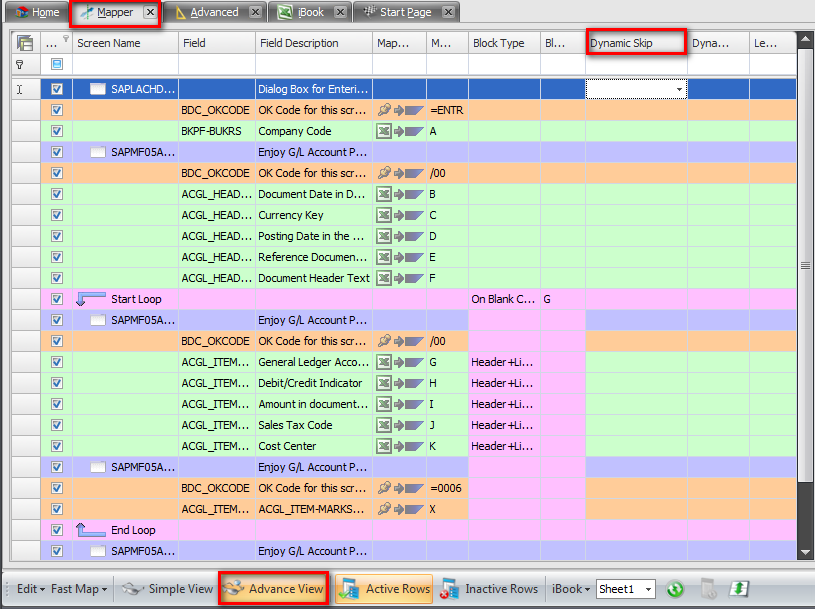The height and width of the screenshot is (609, 815).
Task: Click the vertical scrollbar thumb of the grid
Action: click(x=805, y=265)
